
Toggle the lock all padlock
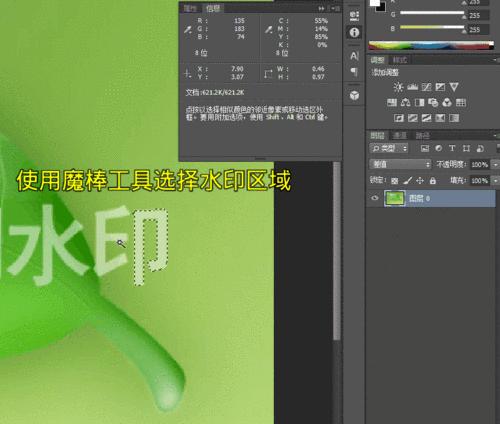coord(433,181)
